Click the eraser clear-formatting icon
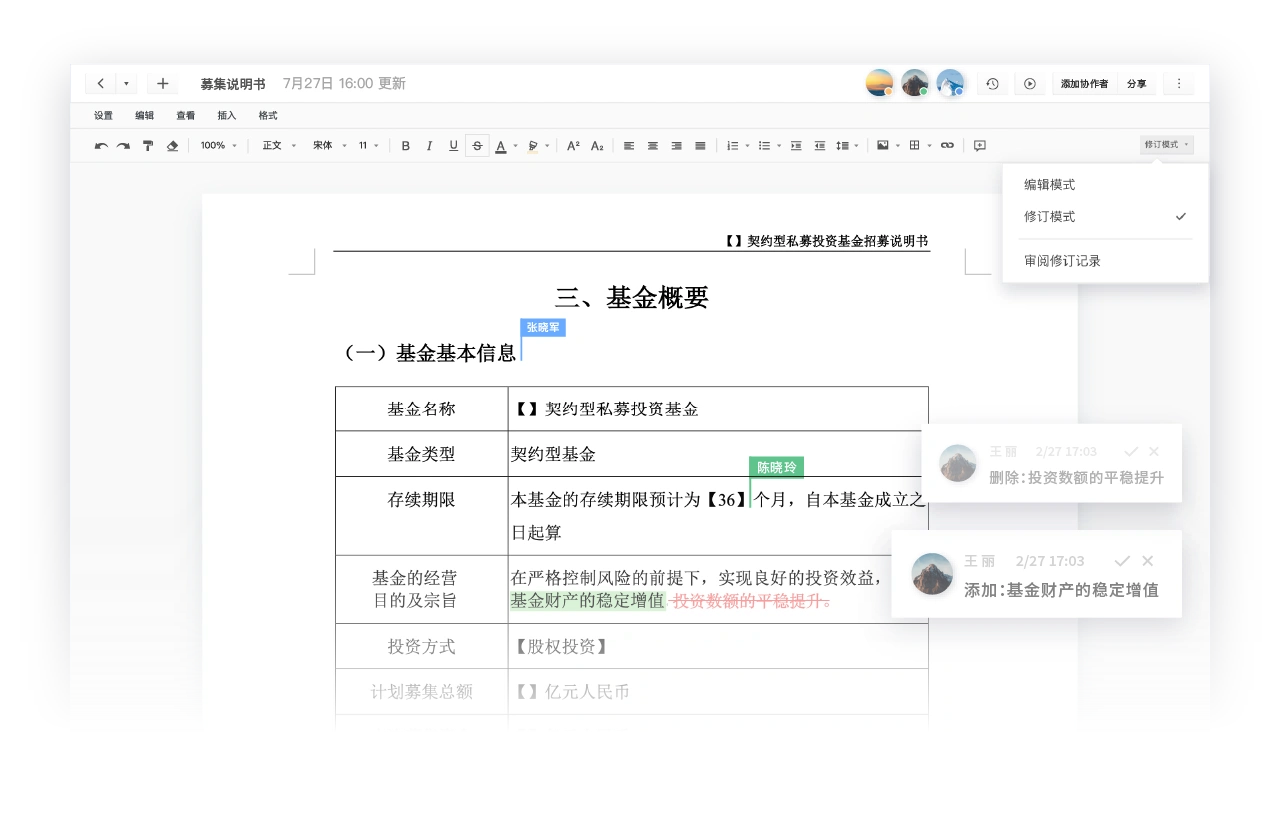This screenshot has height=821, width=1280. pos(172,146)
